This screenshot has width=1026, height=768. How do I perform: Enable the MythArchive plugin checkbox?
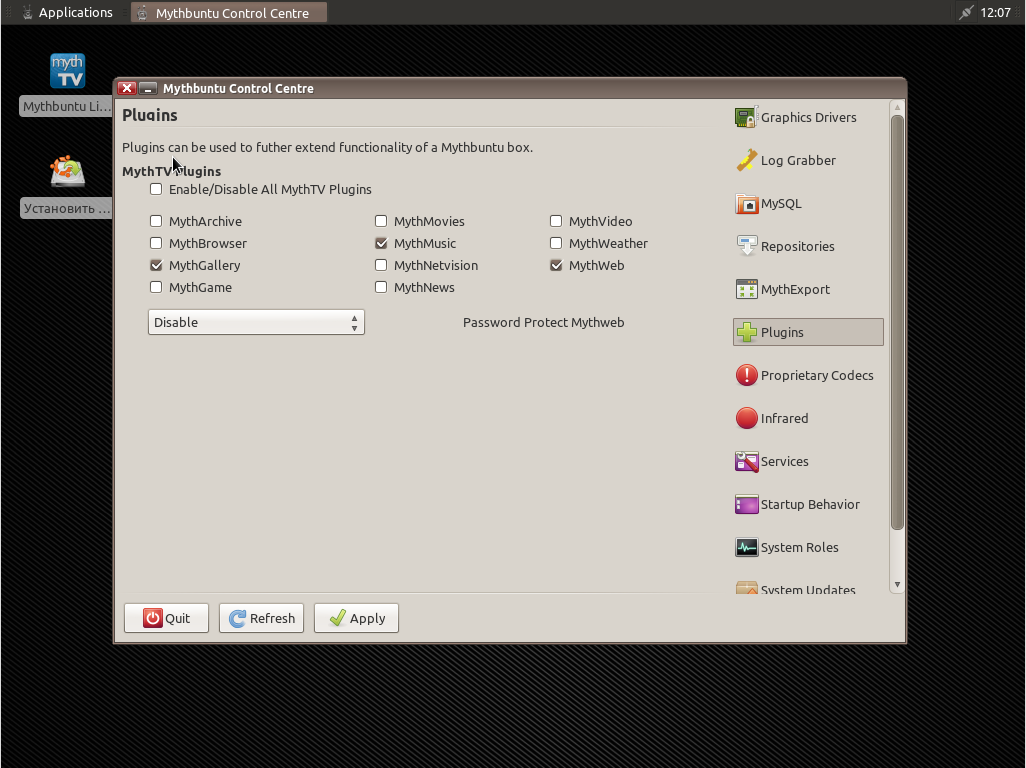click(x=156, y=221)
